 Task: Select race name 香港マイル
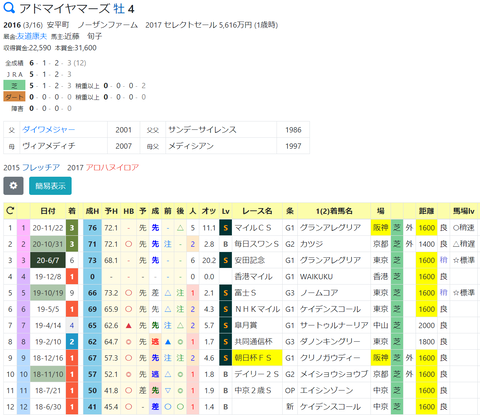[x=253, y=277]
